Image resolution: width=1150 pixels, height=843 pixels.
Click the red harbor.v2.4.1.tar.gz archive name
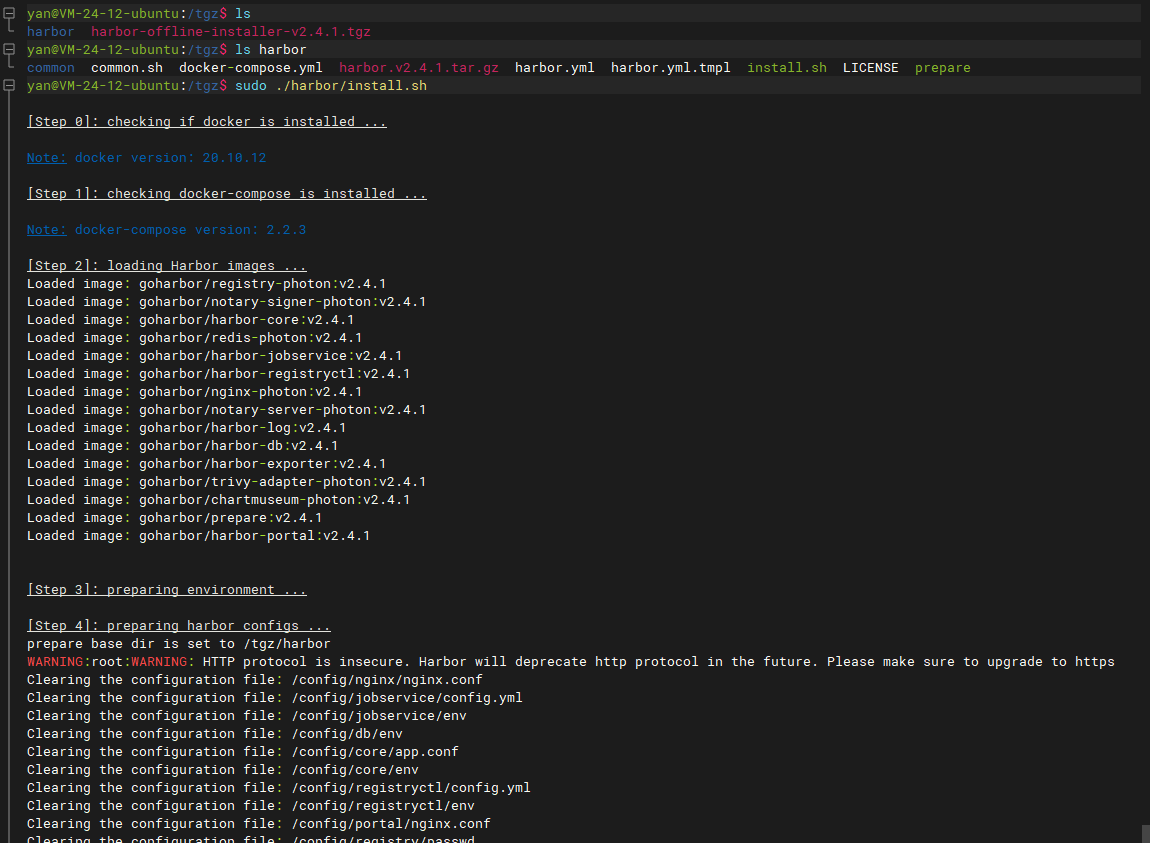[x=419, y=67]
